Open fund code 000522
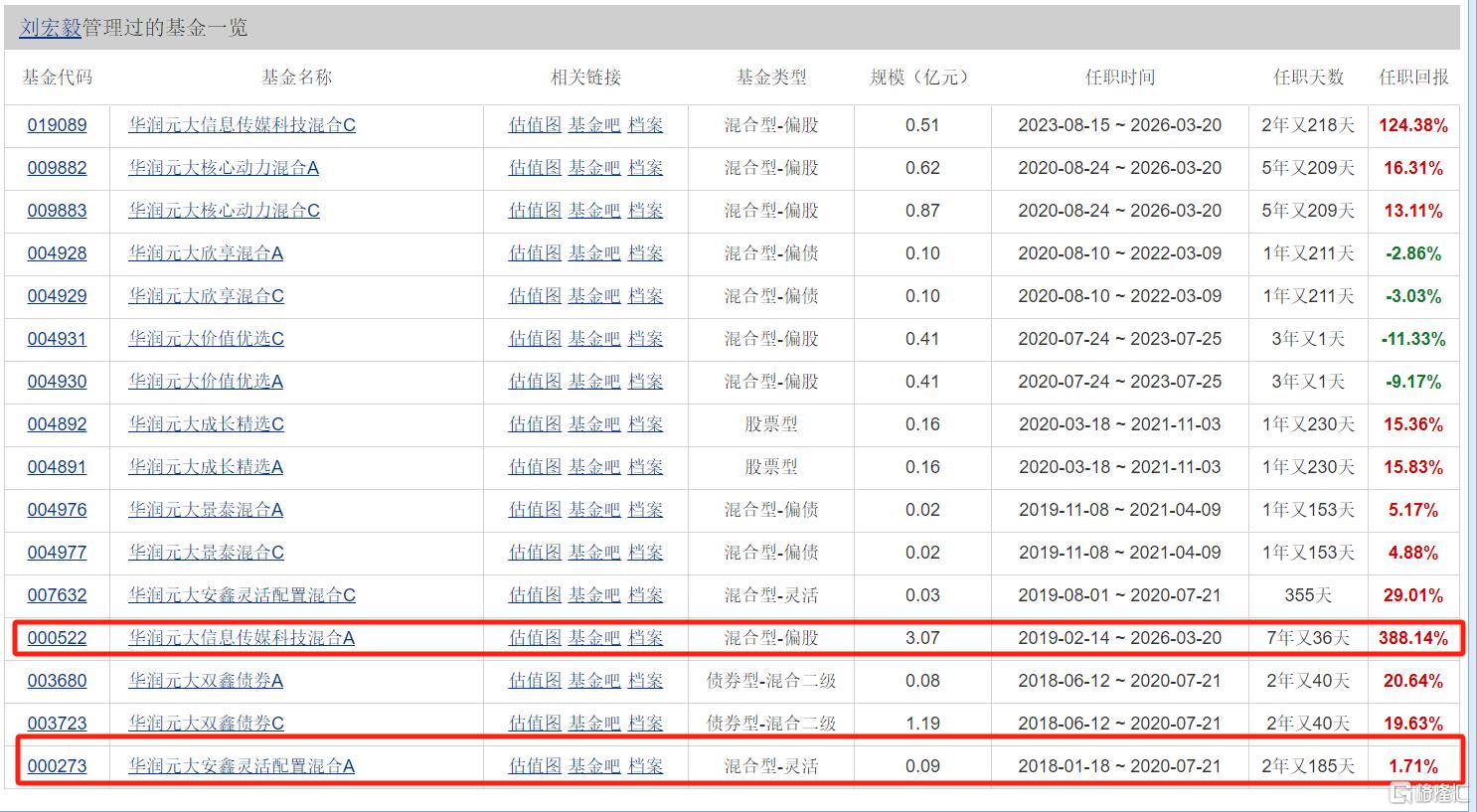Screen dimensions: 1477x812 click(57, 638)
